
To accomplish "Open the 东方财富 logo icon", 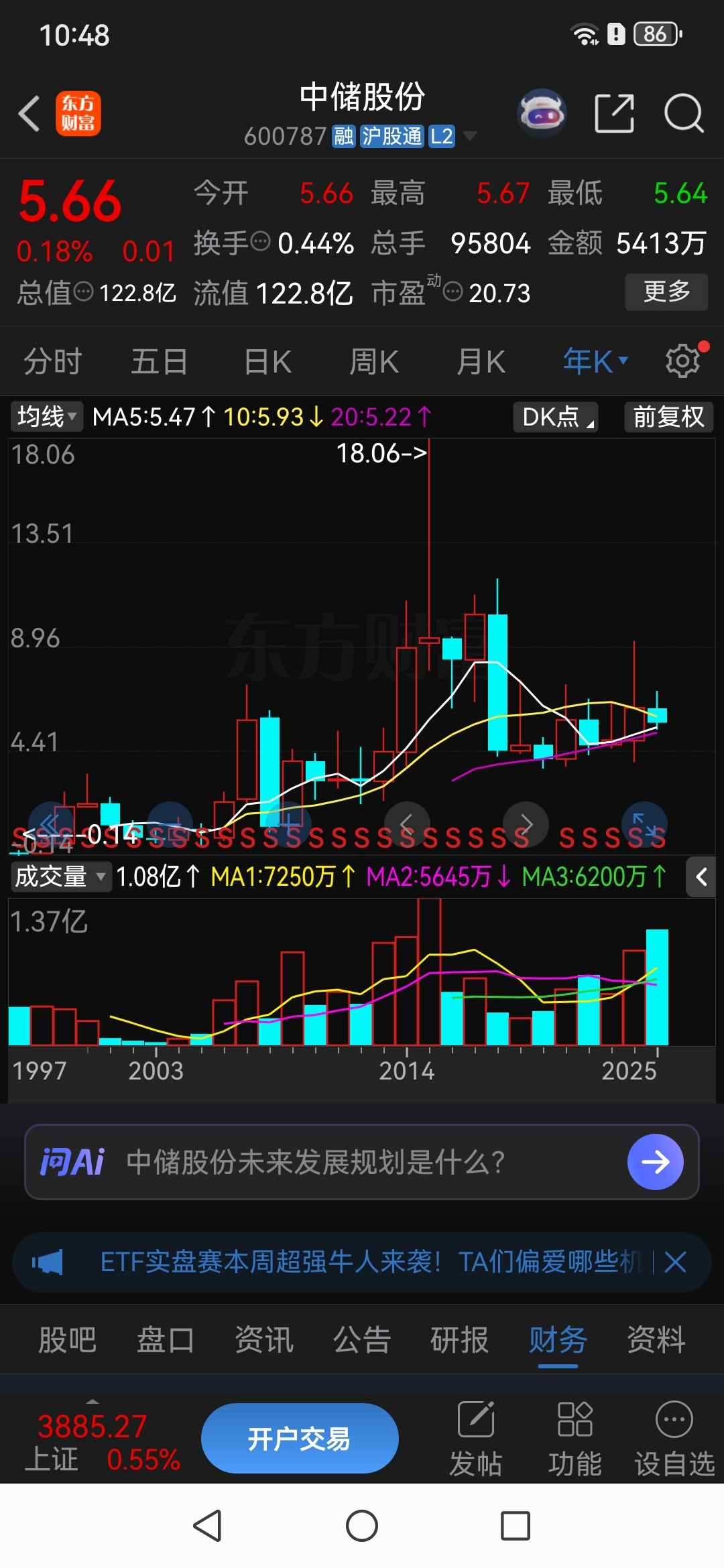I will [x=78, y=113].
